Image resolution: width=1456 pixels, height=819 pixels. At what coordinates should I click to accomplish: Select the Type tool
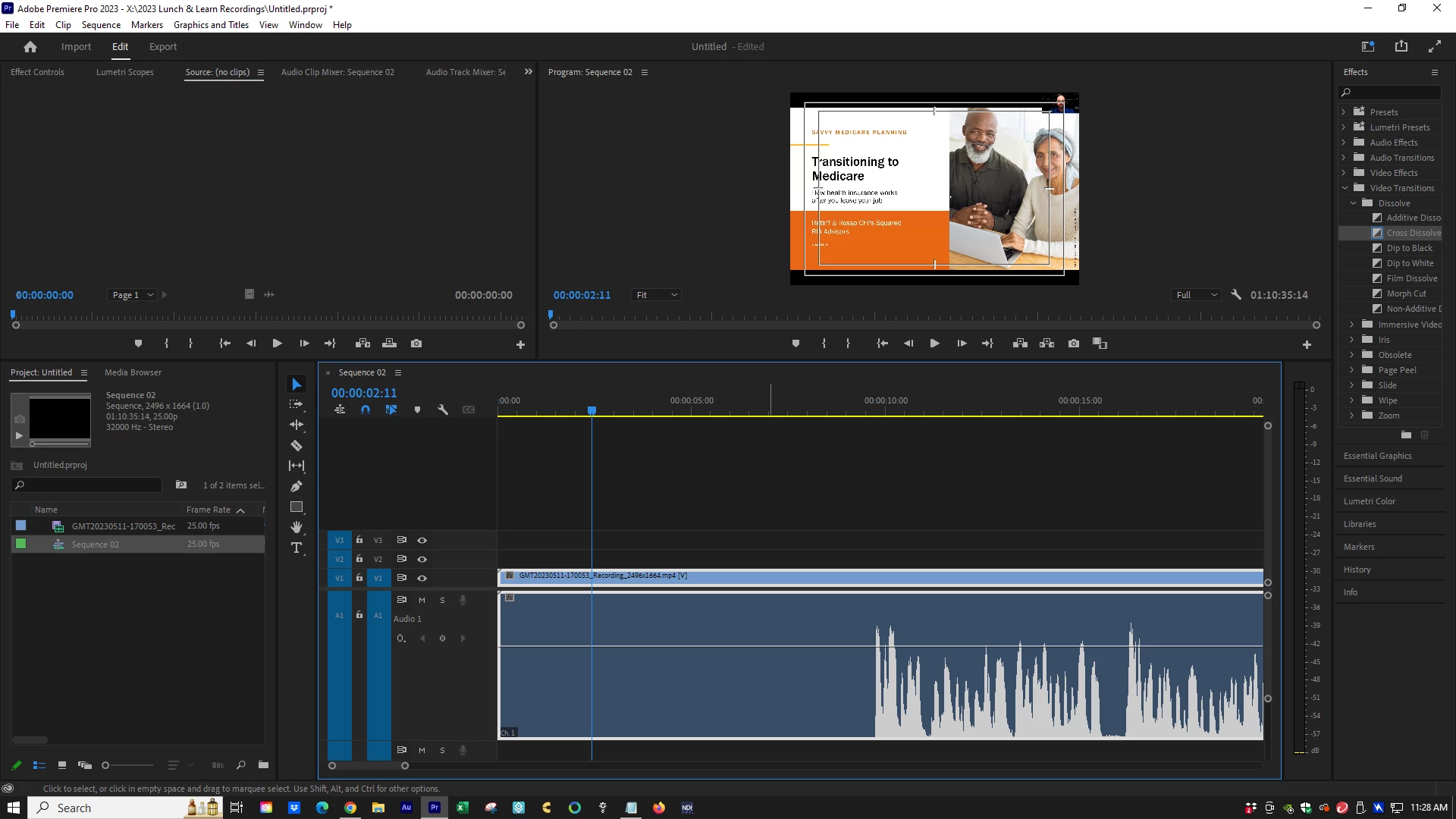(297, 548)
